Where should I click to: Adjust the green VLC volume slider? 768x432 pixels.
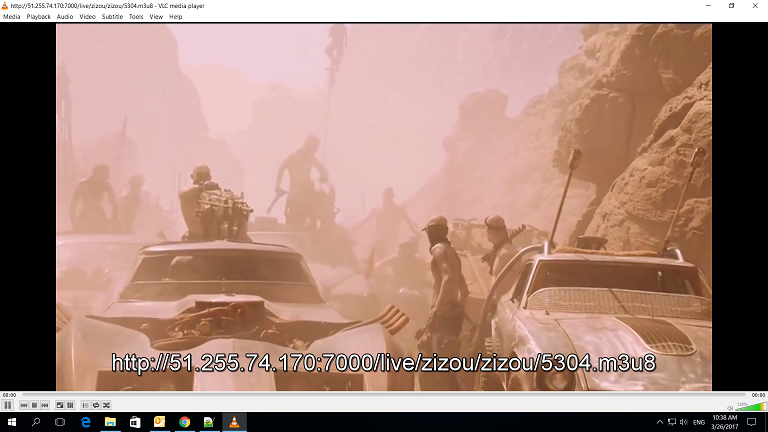pyautogui.click(x=750, y=406)
